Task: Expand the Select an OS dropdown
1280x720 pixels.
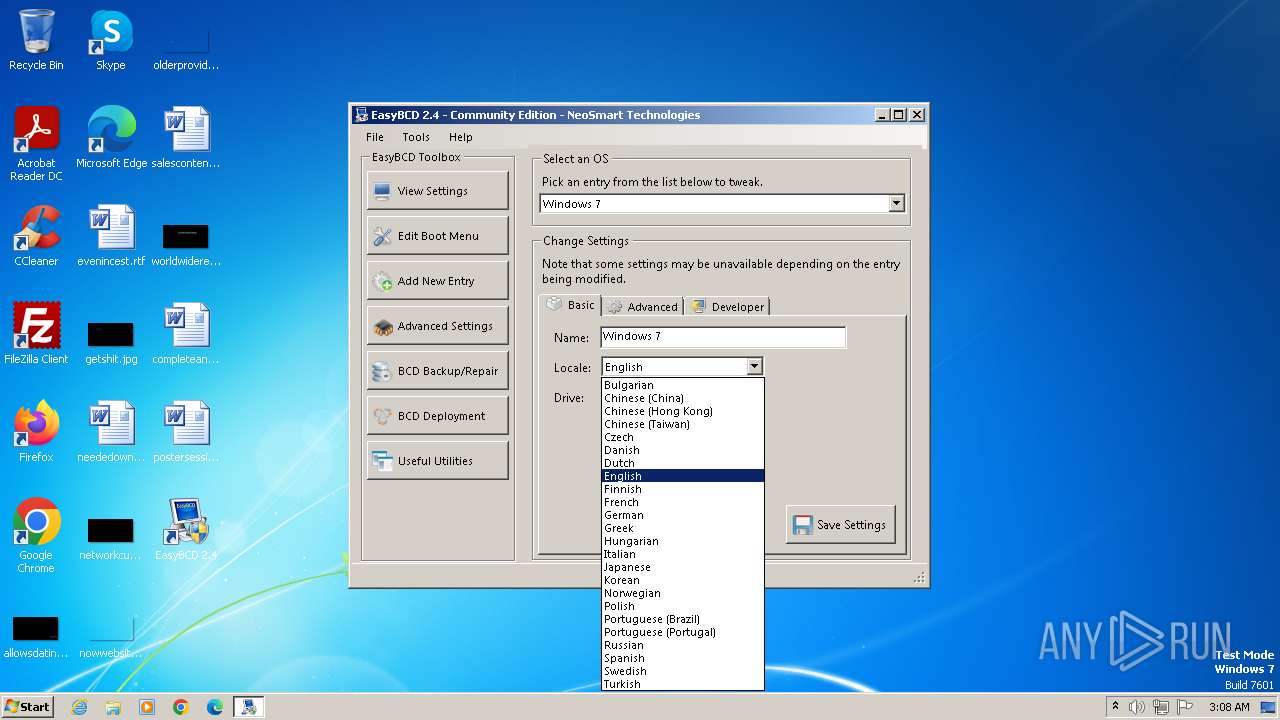Action: click(896, 203)
